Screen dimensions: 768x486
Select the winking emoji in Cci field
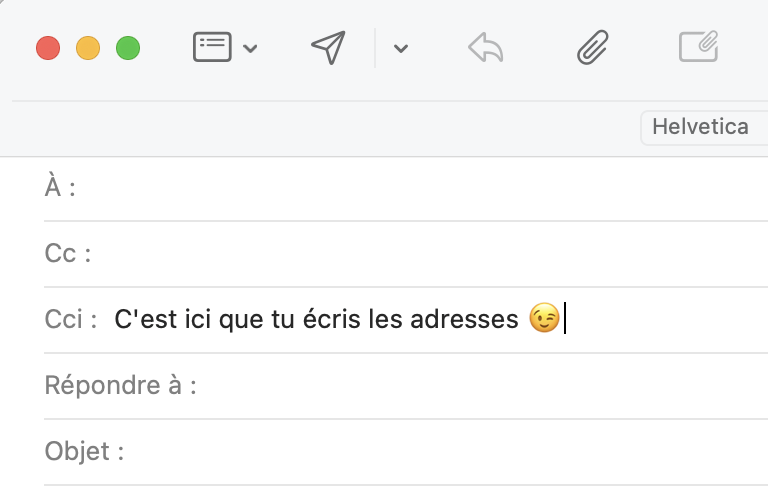pyautogui.click(x=543, y=320)
